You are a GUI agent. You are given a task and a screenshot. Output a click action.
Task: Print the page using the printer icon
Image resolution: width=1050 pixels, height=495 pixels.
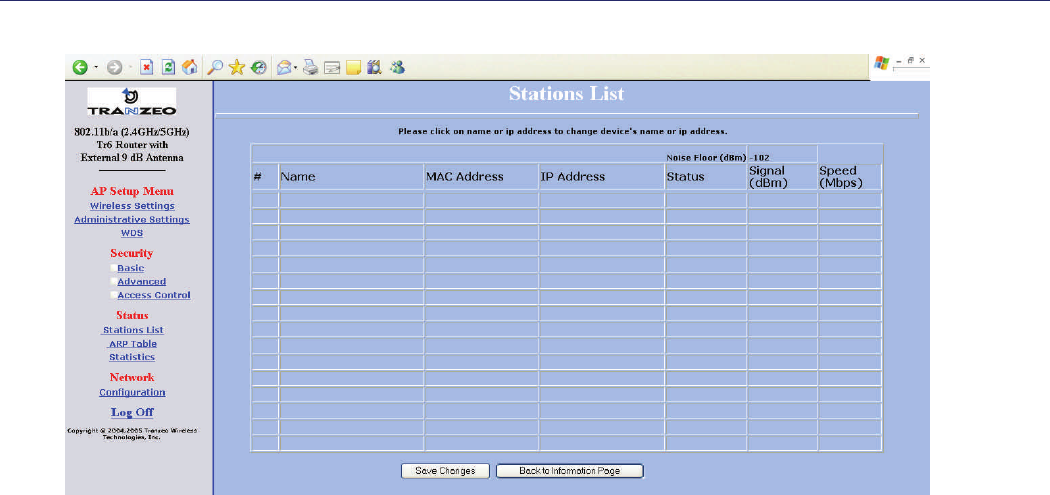coord(310,67)
